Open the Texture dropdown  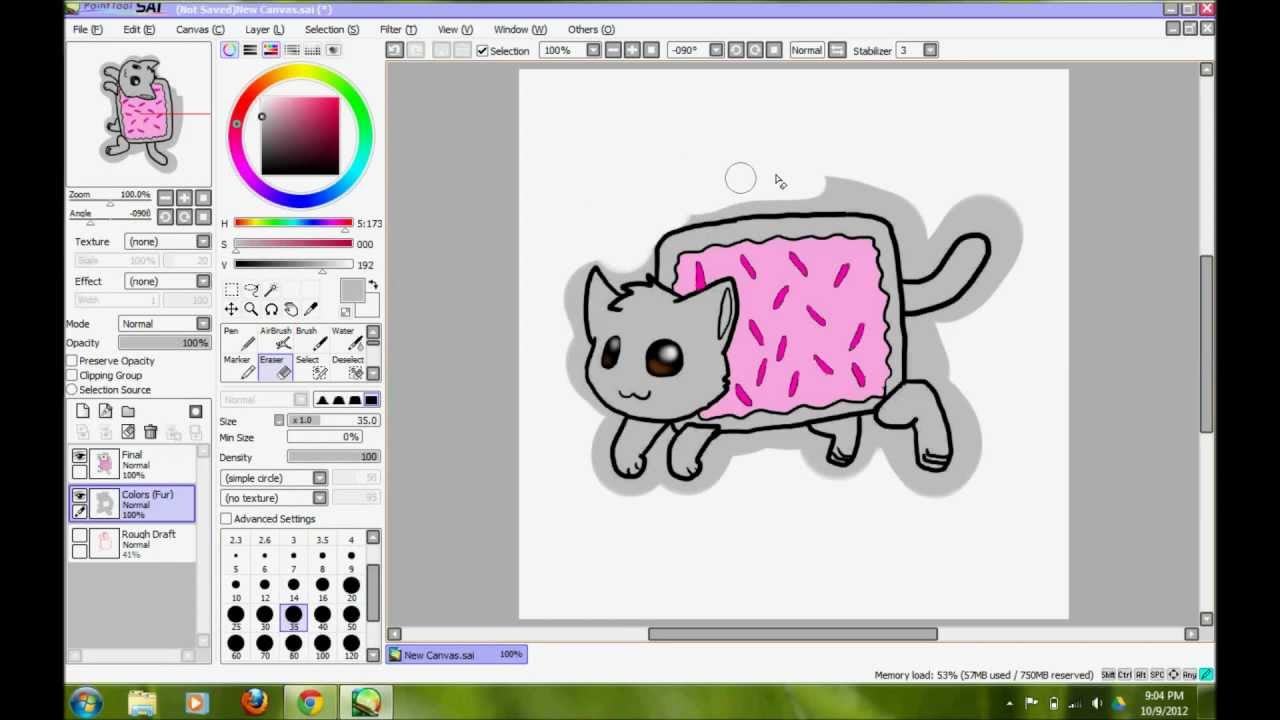click(x=203, y=242)
